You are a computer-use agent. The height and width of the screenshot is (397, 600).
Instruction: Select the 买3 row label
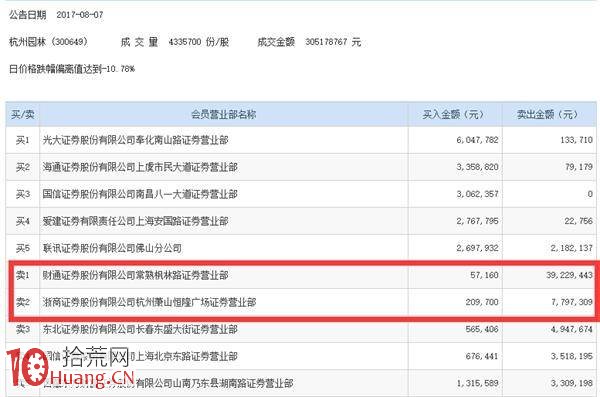[23, 194]
